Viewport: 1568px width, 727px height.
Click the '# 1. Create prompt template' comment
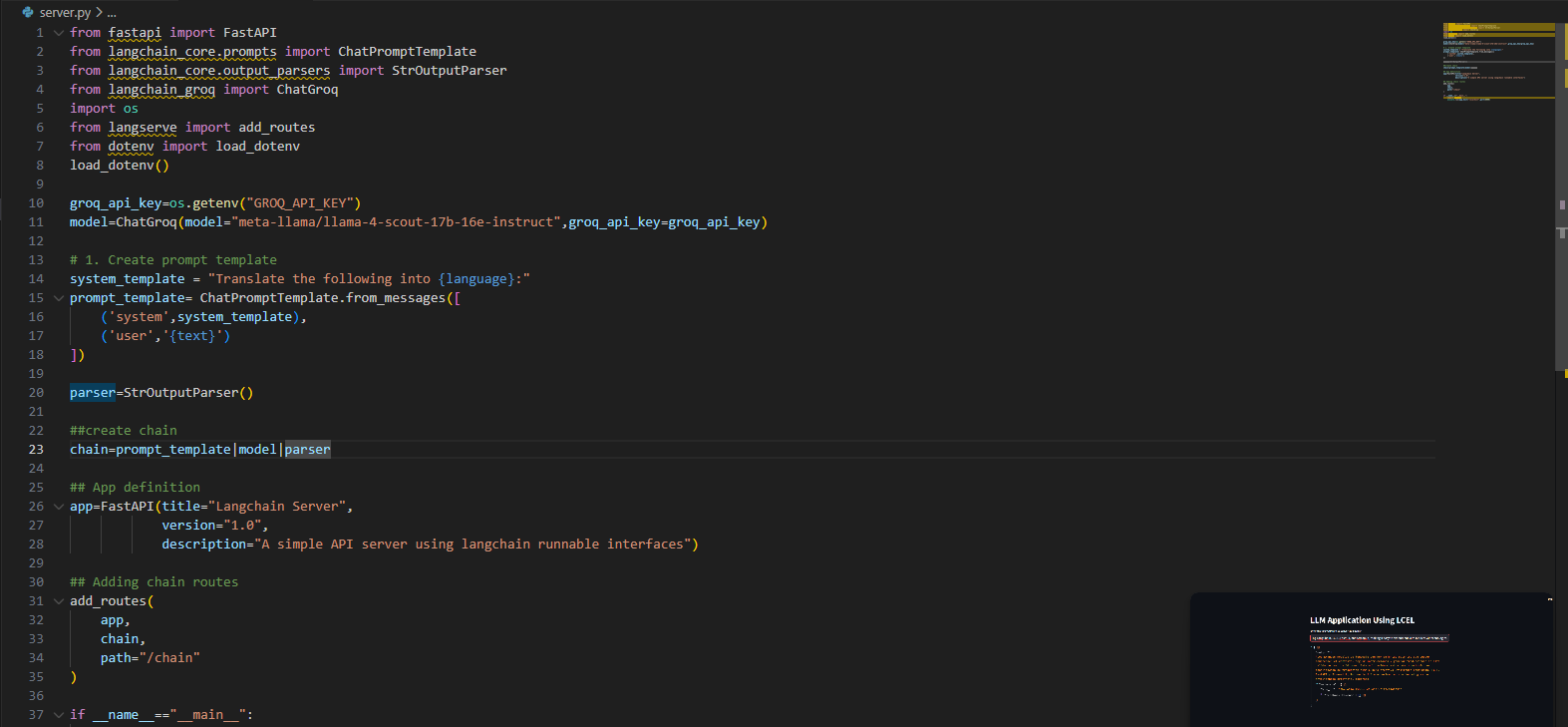tap(173, 260)
